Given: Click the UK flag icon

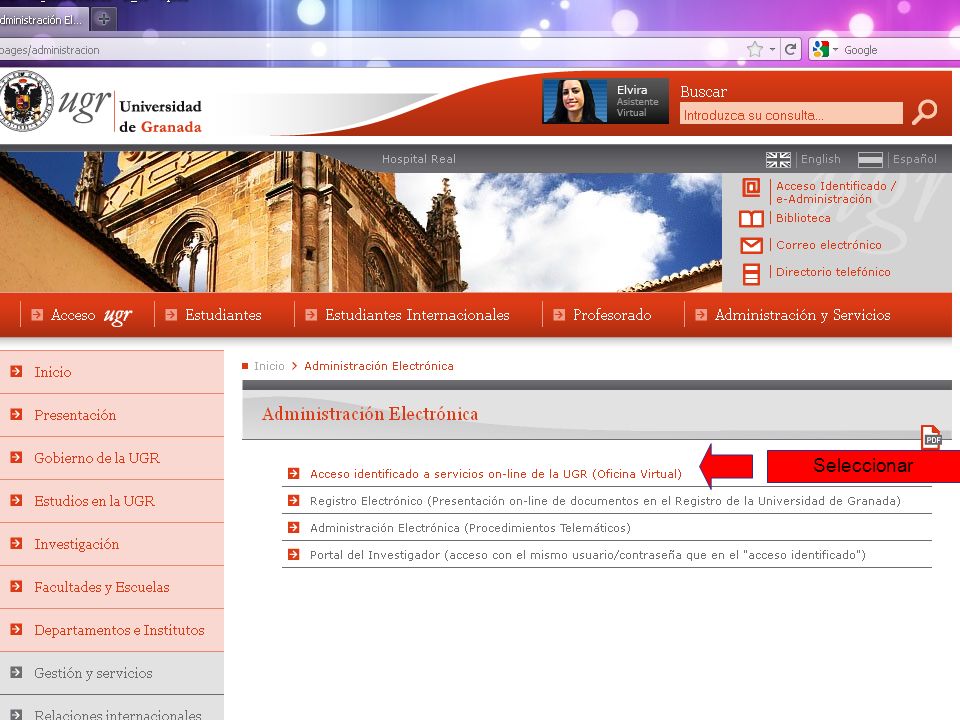Looking at the screenshot, I should click(778, 159).
